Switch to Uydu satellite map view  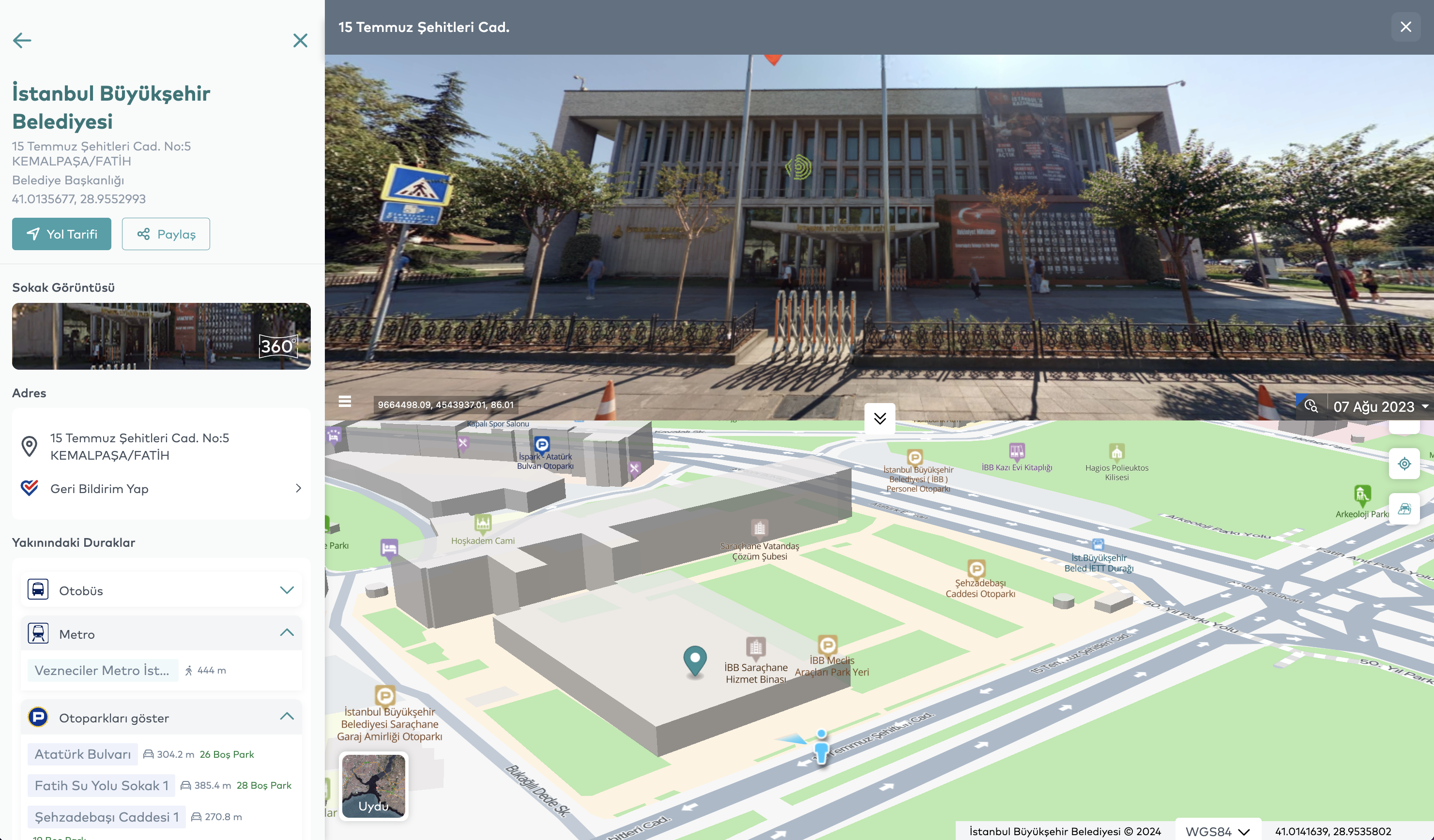point(374,787)
